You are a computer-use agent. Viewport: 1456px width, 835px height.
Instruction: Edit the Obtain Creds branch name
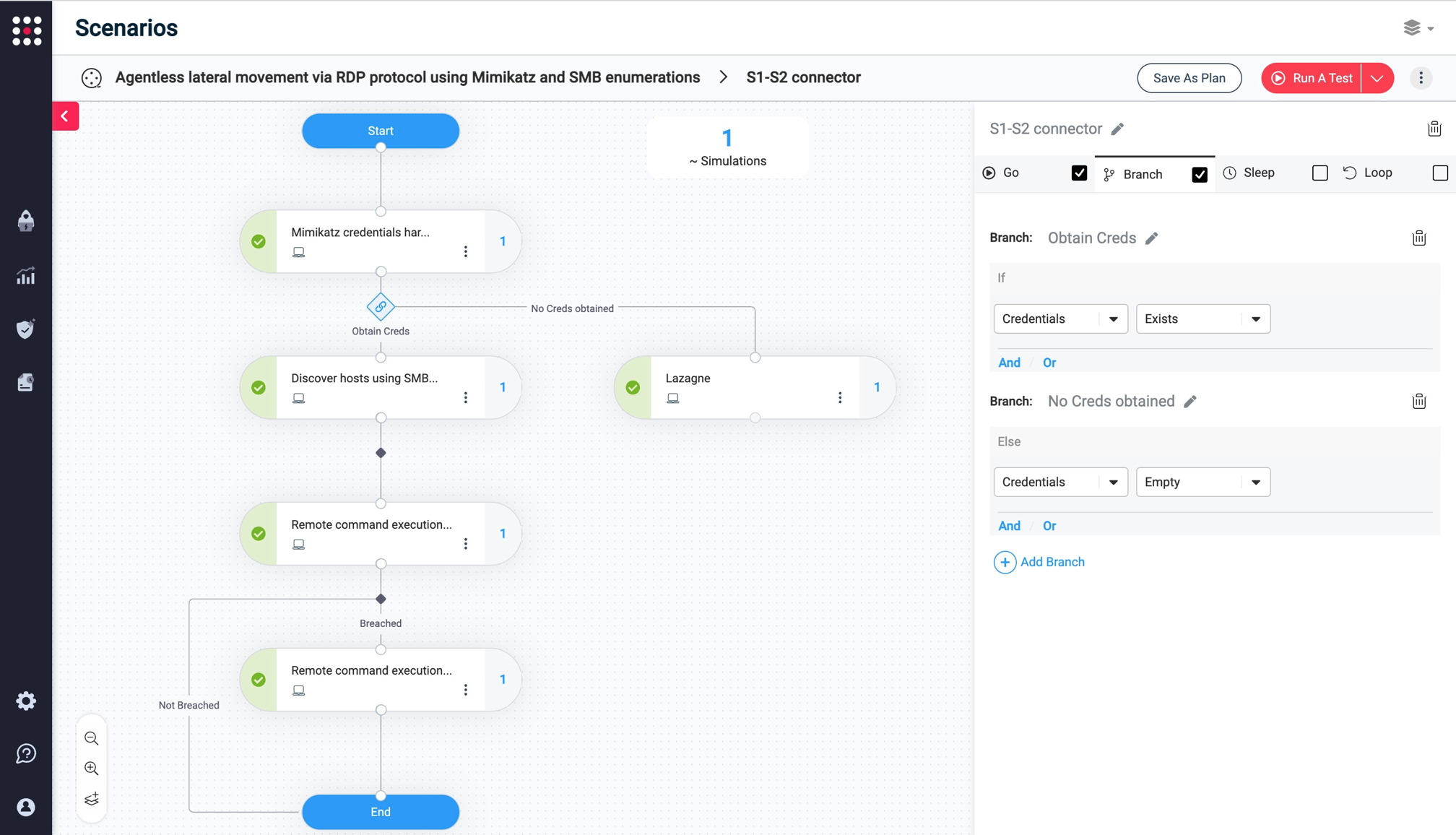coord(1152,238)
